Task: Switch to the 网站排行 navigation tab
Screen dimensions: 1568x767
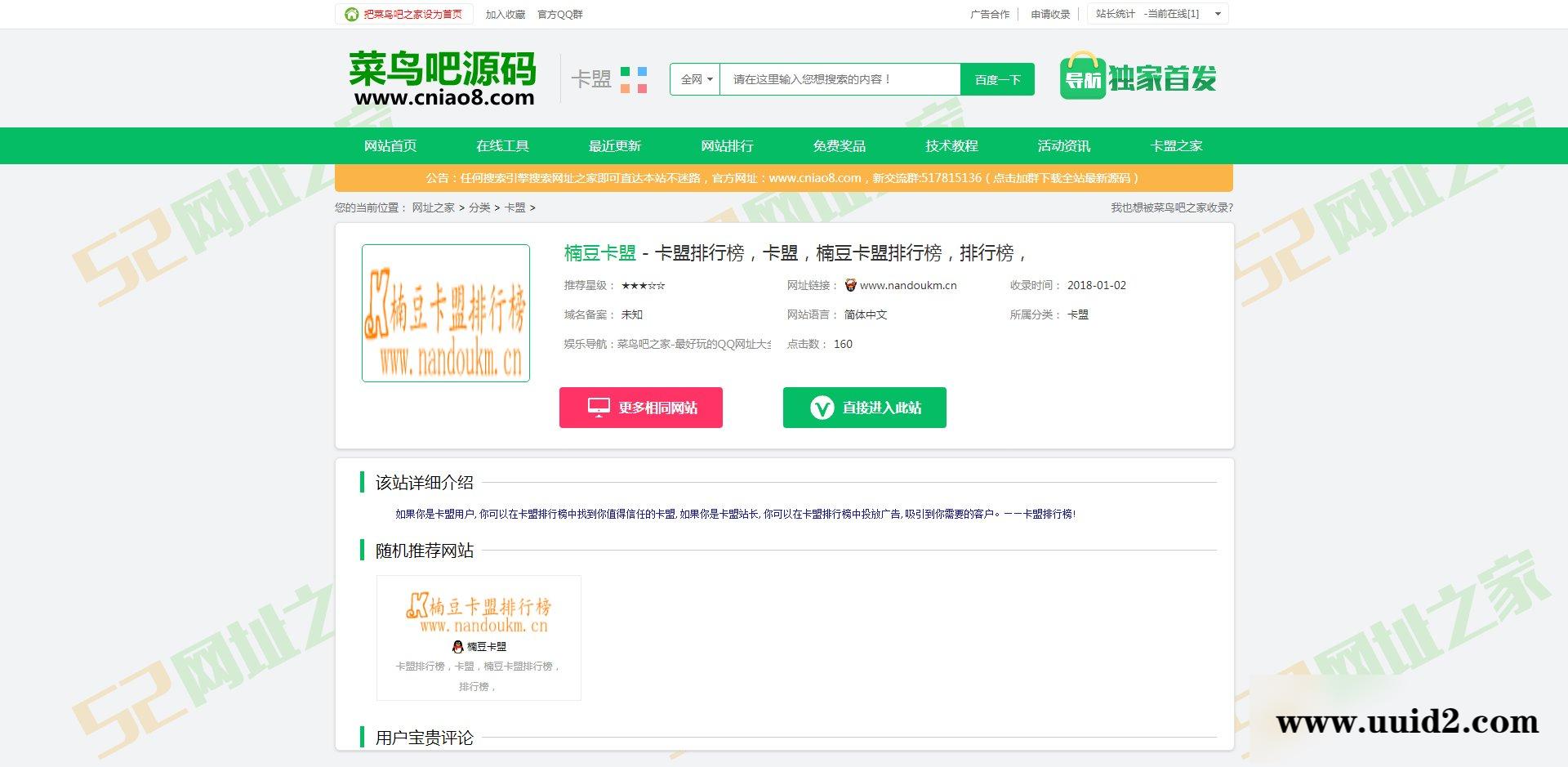Action: (x=726, y=145)
